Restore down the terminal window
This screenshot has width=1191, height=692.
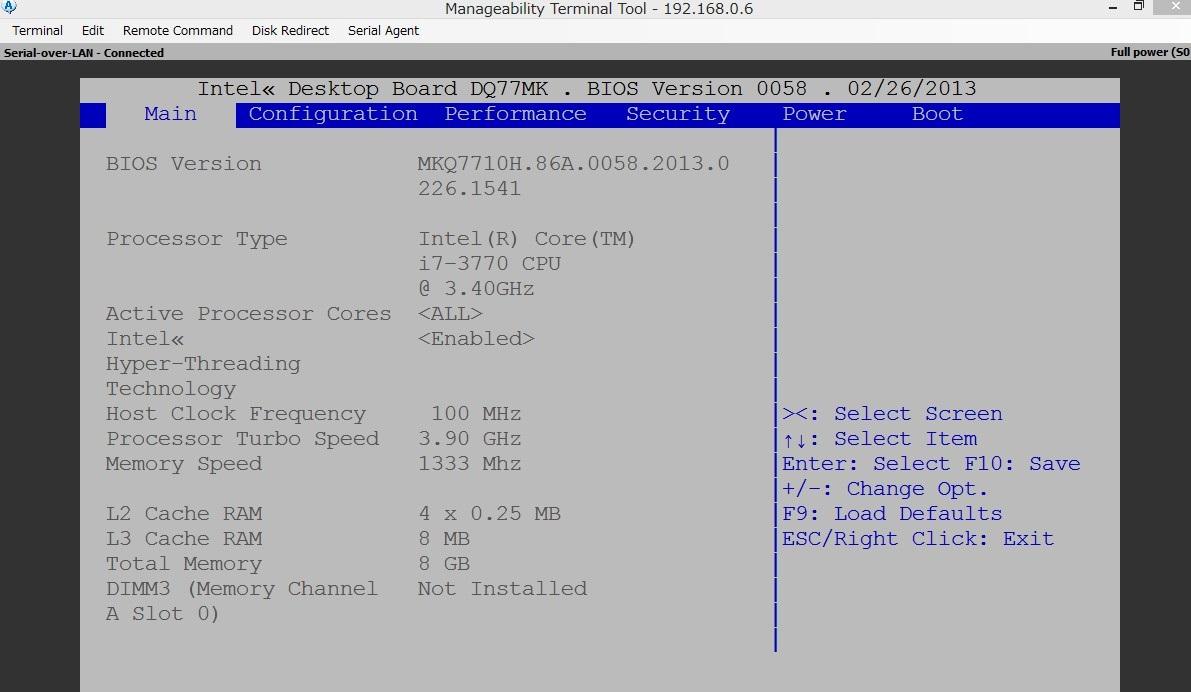tap(1139, 6)
